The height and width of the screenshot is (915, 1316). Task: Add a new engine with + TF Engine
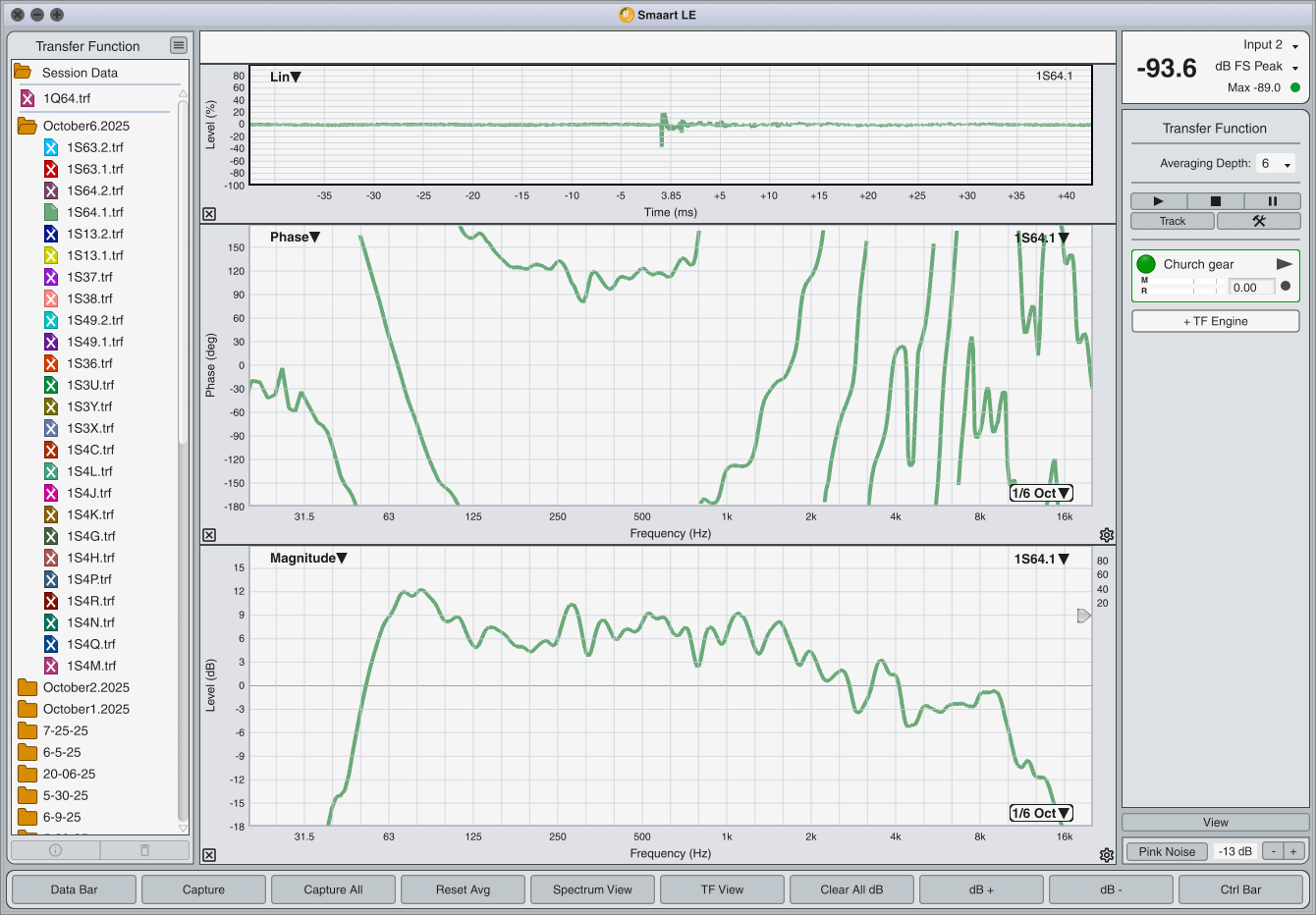pos(1215,321)
